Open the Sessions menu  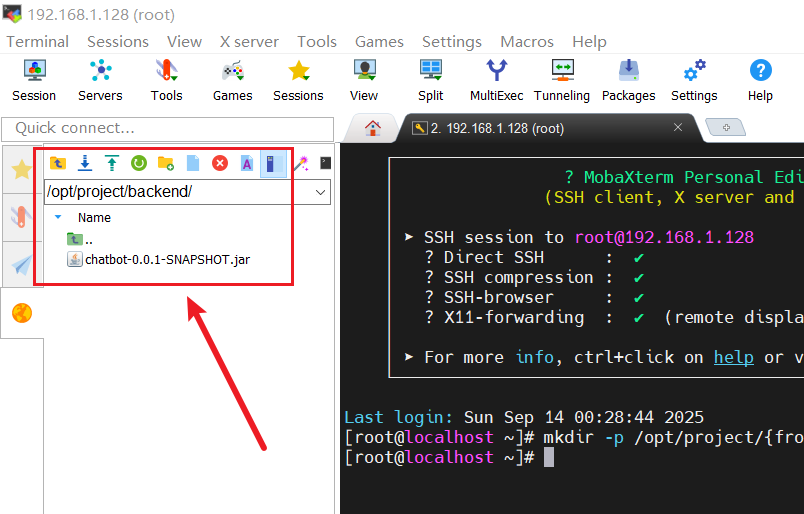pyautogui.click(x=118, y=42)
